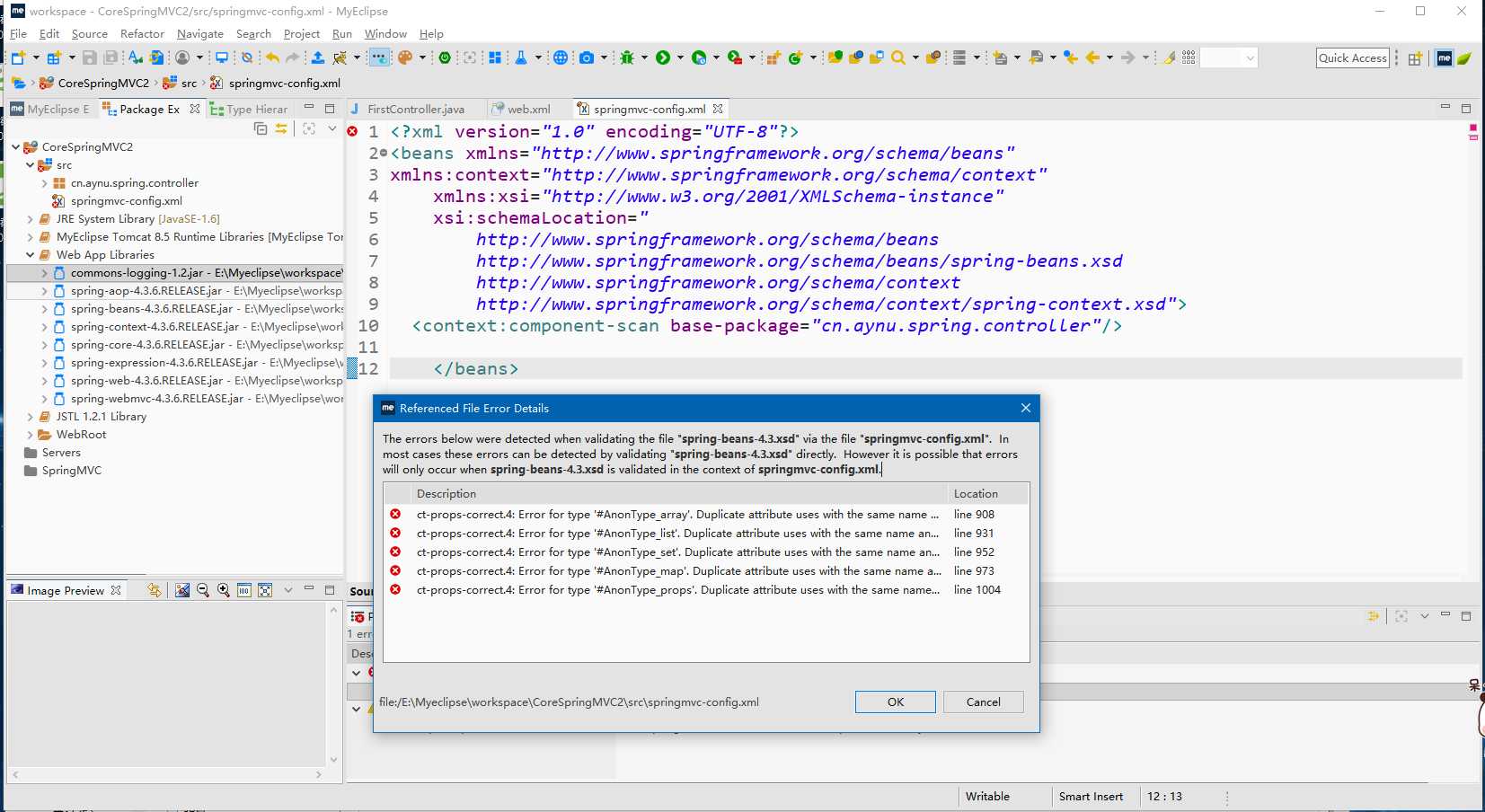1485x812 pixels.
Task: Click the deploy upload arrow icon
Action: pos(318,57)
